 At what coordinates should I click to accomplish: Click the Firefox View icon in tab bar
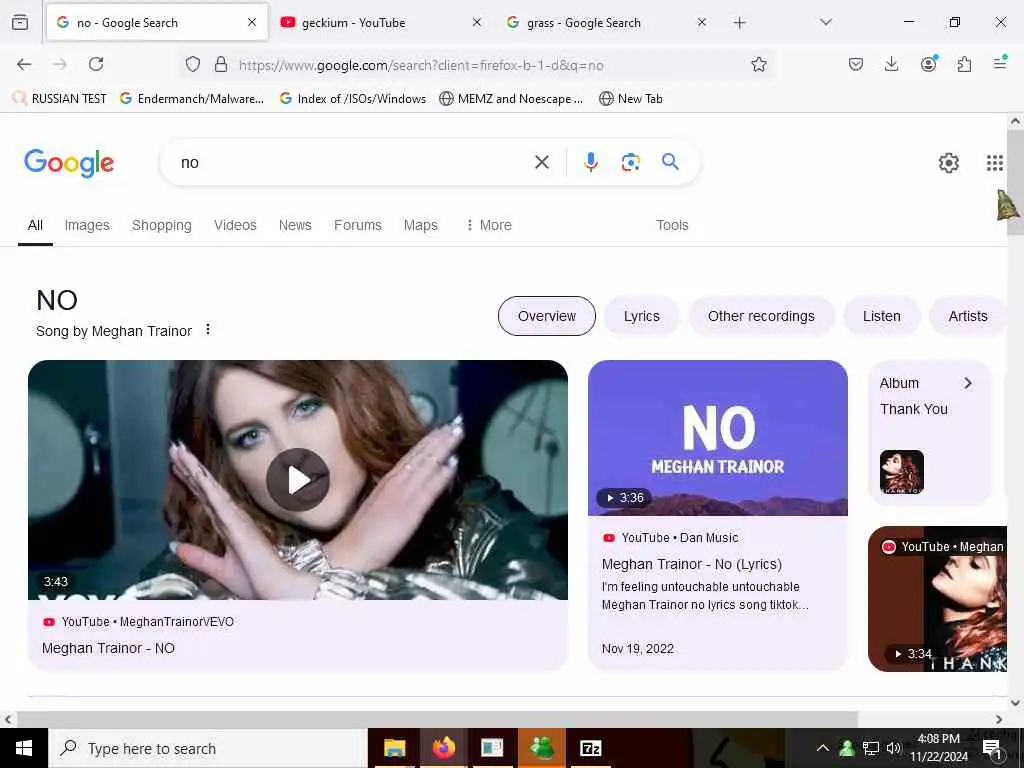click(x=20, y=22)
